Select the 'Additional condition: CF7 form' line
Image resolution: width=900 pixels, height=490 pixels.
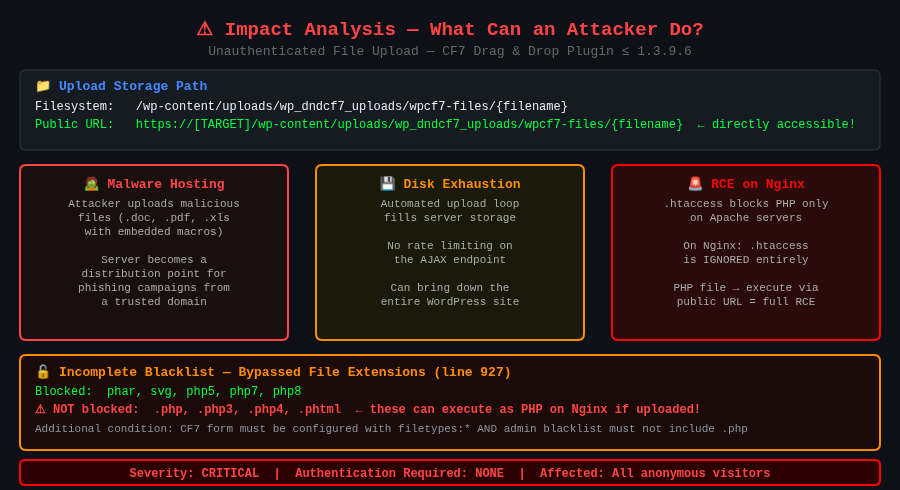[391, 429]
